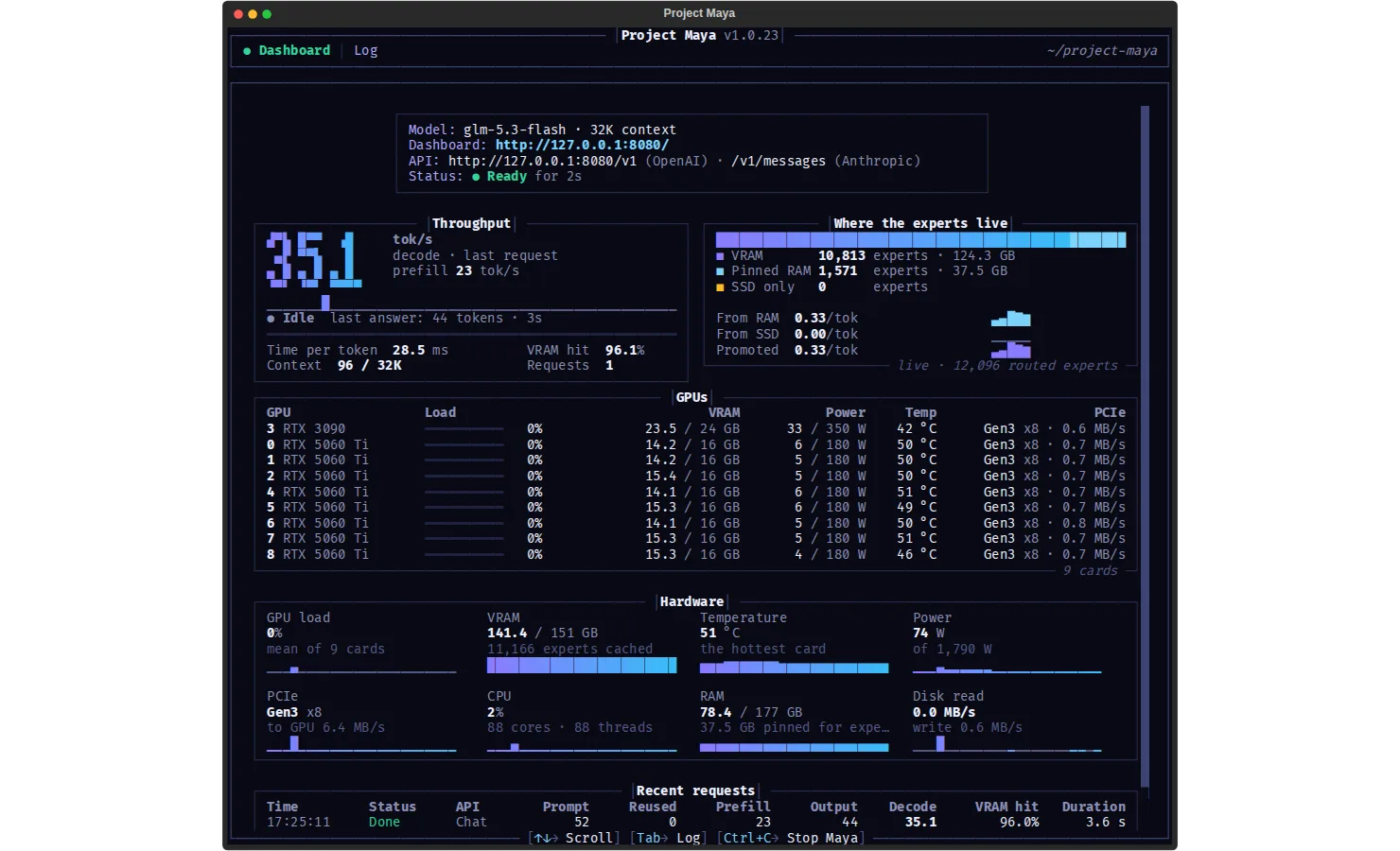Click the Model glm-5.3-flash line
Viewport: 1400px width, 851px height.
[542, 130]
